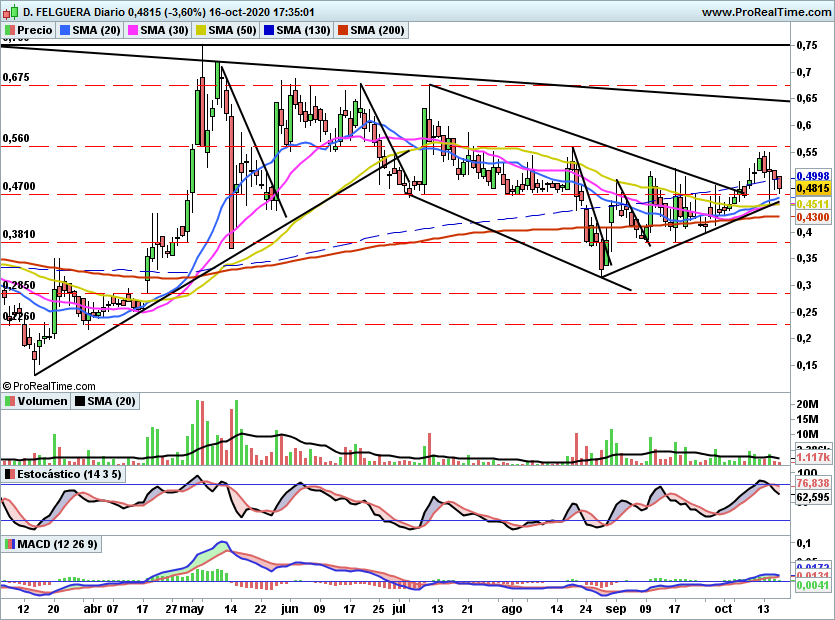The width and height of the screenshot is (835, 620).
Task: Click the level label 0,2850
Action: (x=19, y=285)
